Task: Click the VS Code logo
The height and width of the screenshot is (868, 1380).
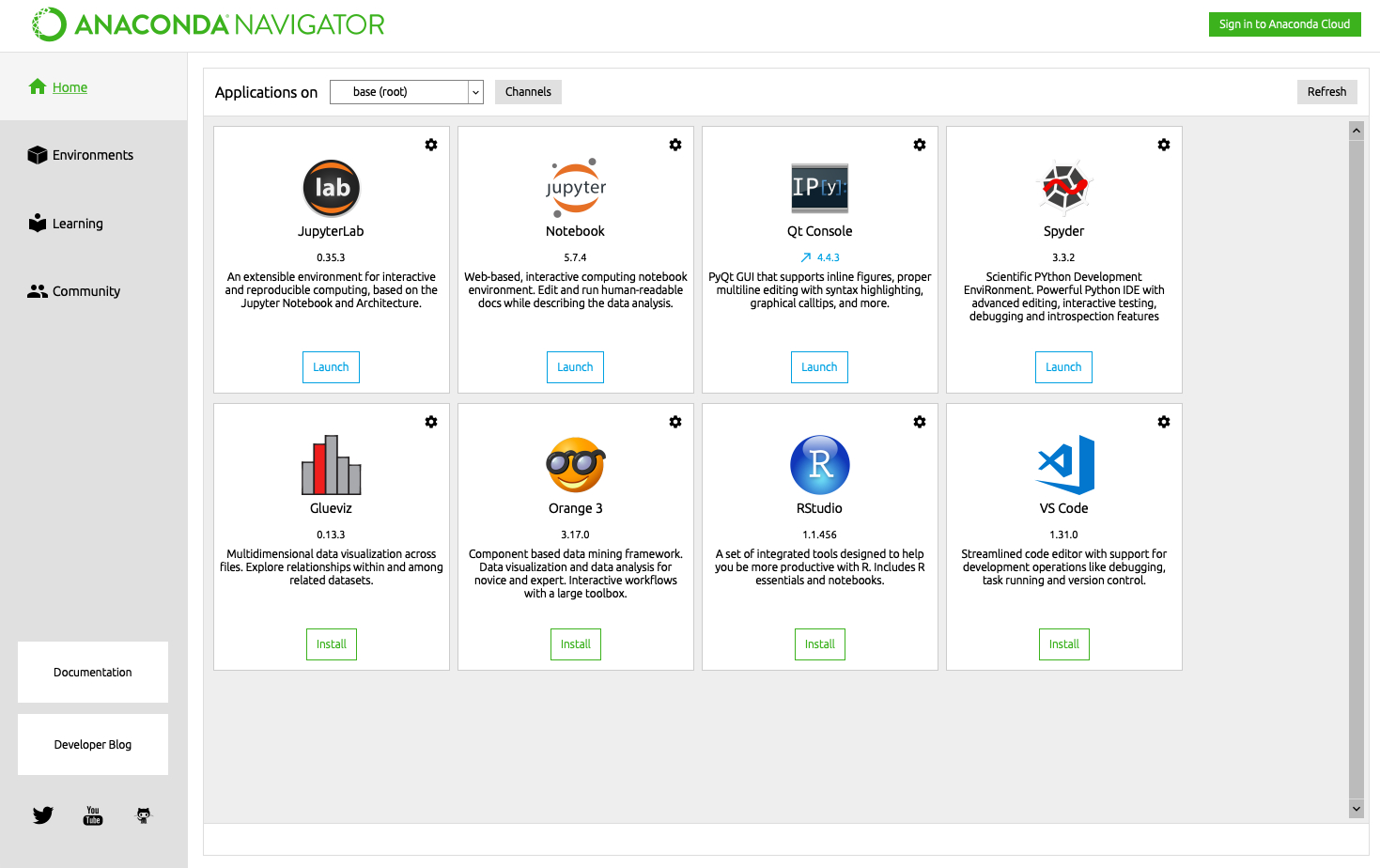Action: tap(1065, 465)
